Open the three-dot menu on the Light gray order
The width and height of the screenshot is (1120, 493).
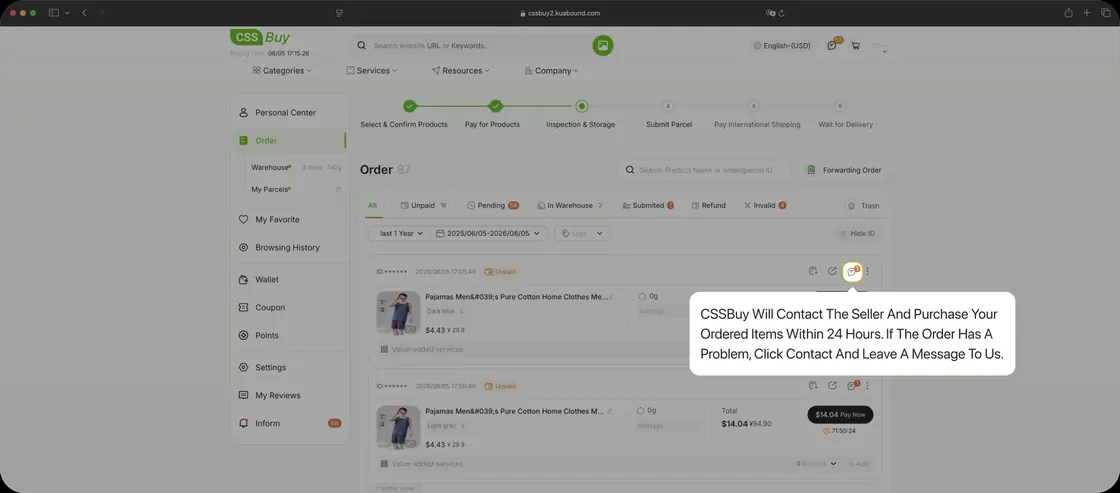point(868,386)
